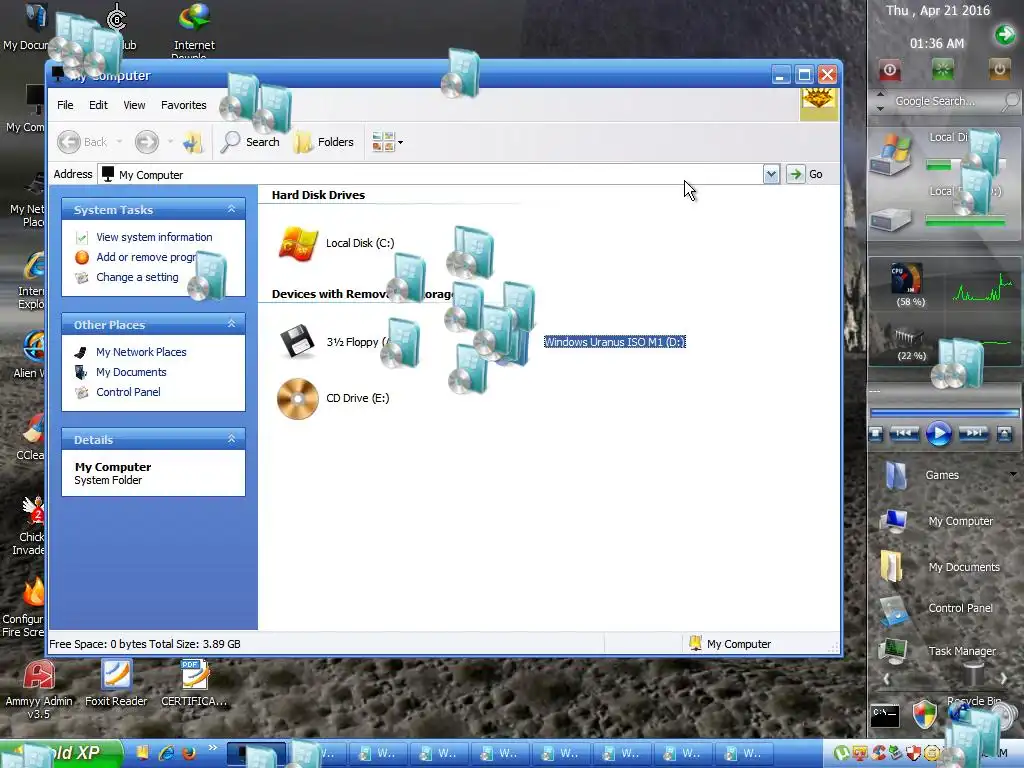This screenshot has height=768, width=1024.
Task: Click green arrow icon beside clock
Action: point(1004,35)
